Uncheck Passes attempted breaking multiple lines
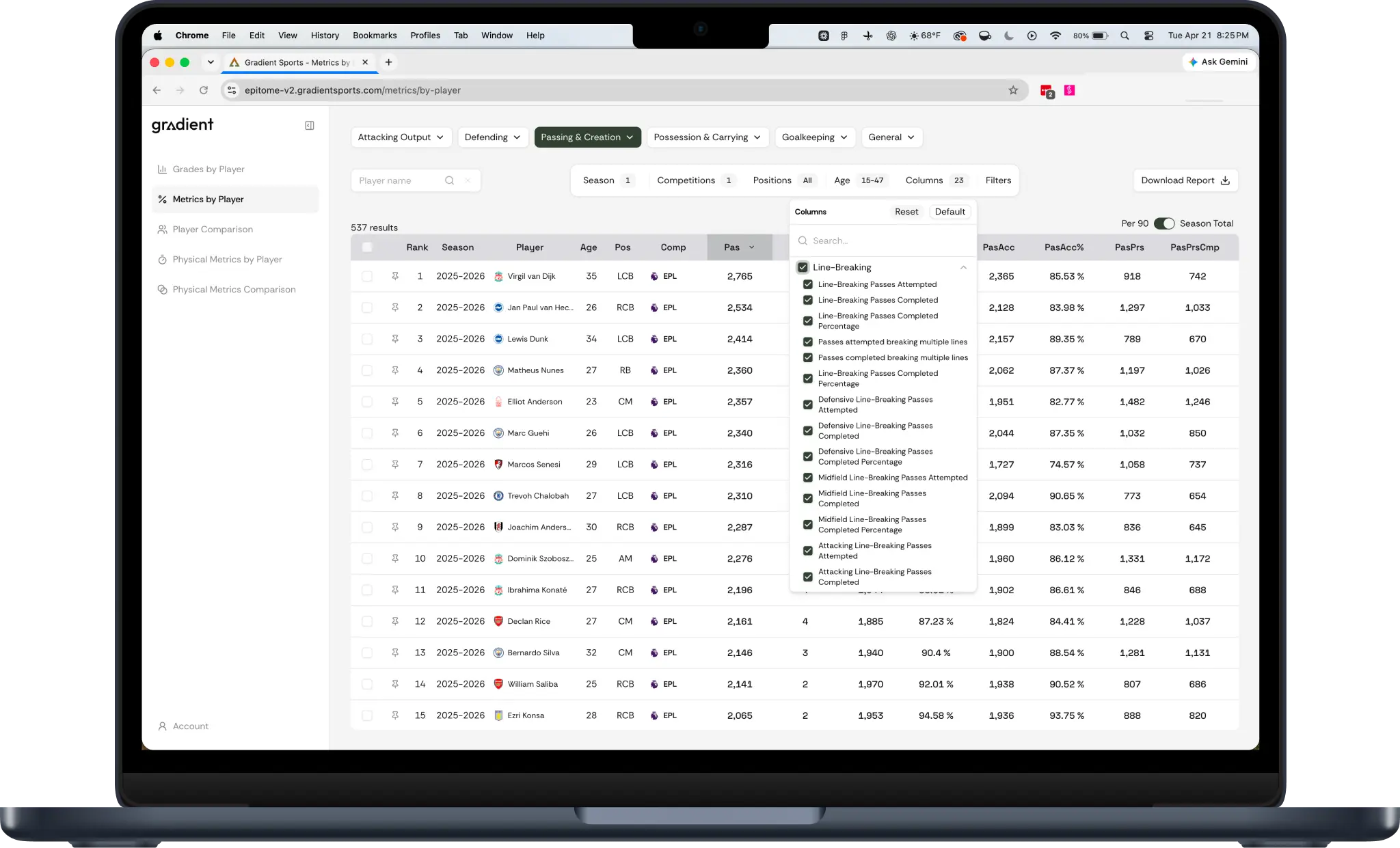 [808, 342]
